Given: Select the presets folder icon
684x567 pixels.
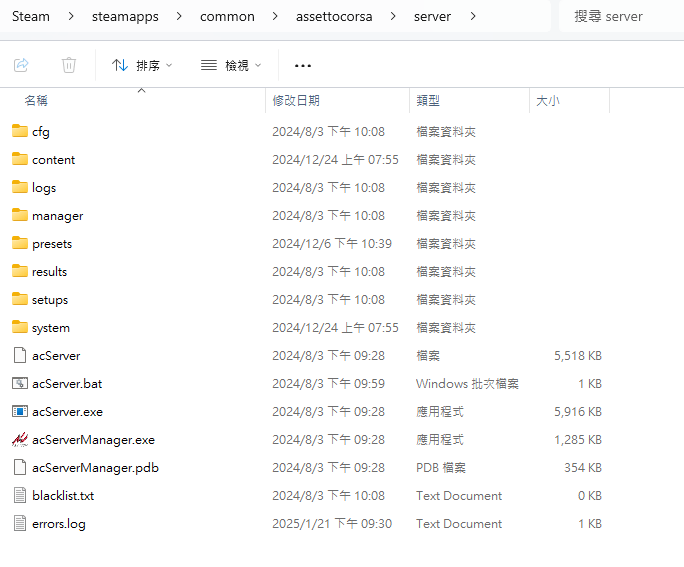Looking at the screenshot, I should click(20, 243).
